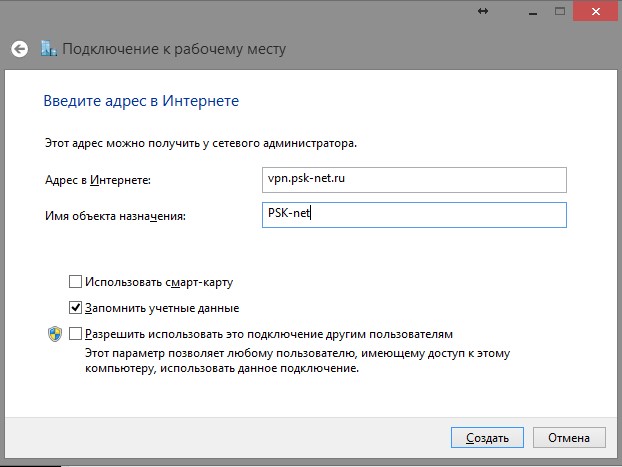Screen dimensions: 622x467
Task: Enable the 'Использовать смарт-карту' checkbox
Action: coord(75,282)
